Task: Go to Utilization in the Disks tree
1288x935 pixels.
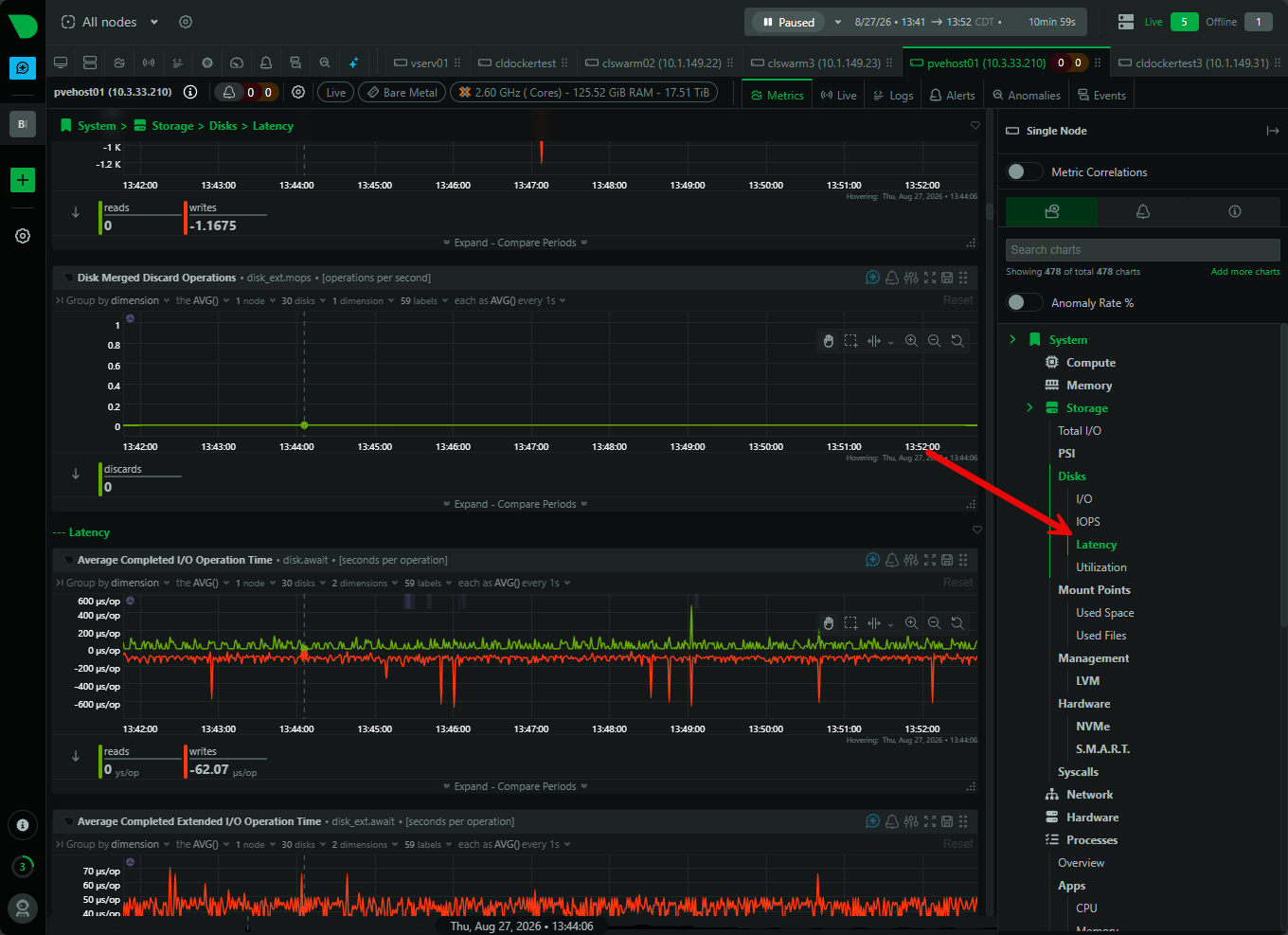Action: click(1100, 566)
